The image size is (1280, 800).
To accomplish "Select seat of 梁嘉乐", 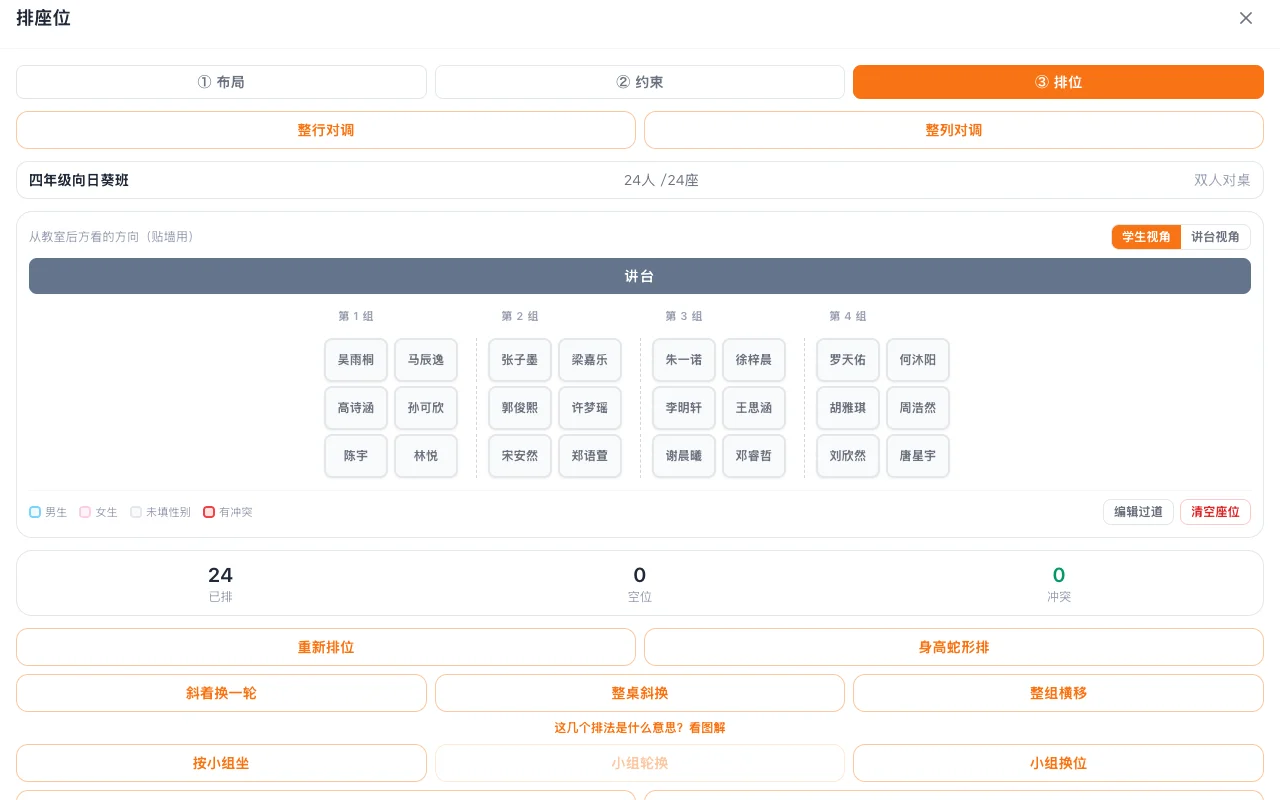I will (590, 360).
